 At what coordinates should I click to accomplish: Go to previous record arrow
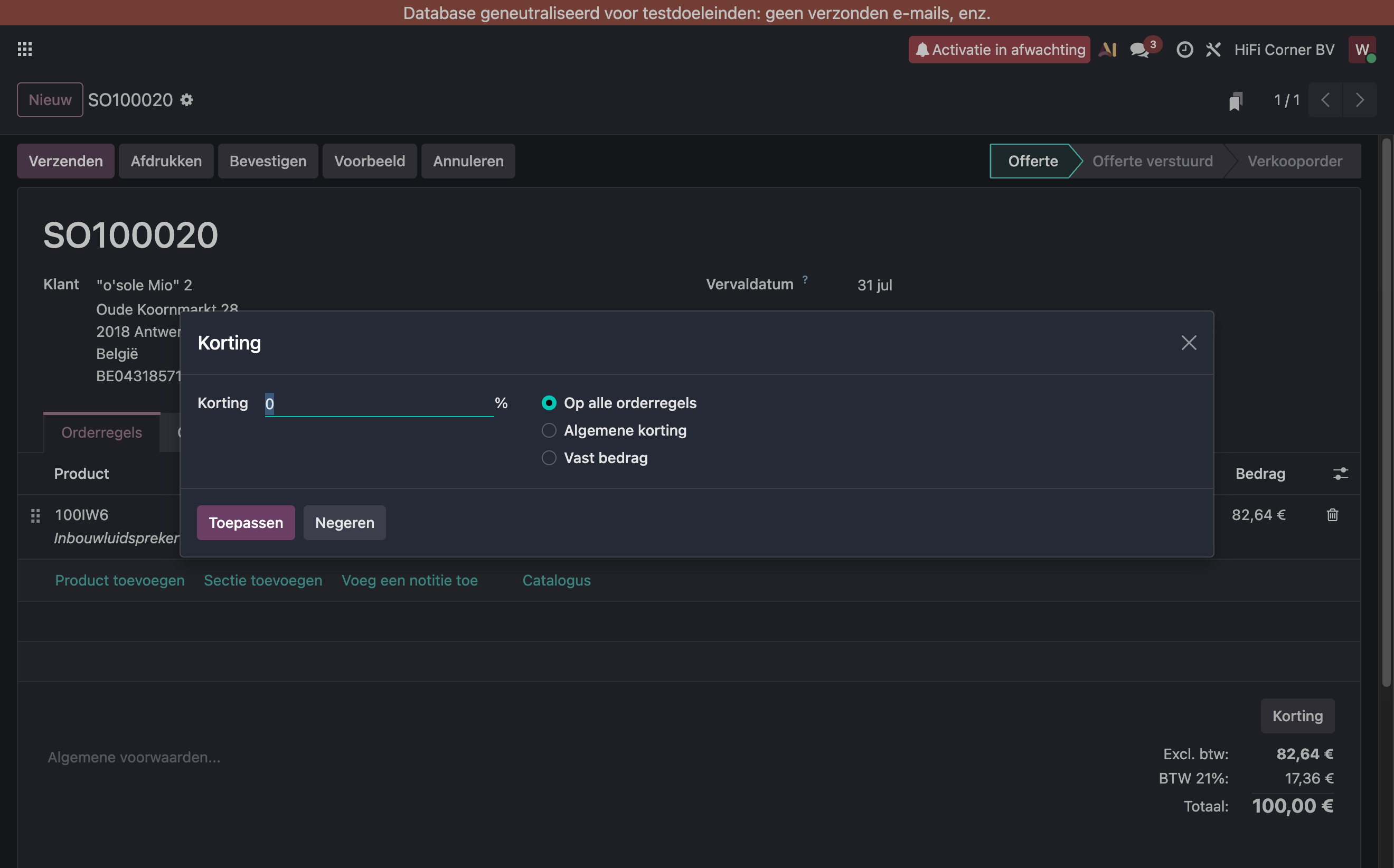(x=1326, y=100)
